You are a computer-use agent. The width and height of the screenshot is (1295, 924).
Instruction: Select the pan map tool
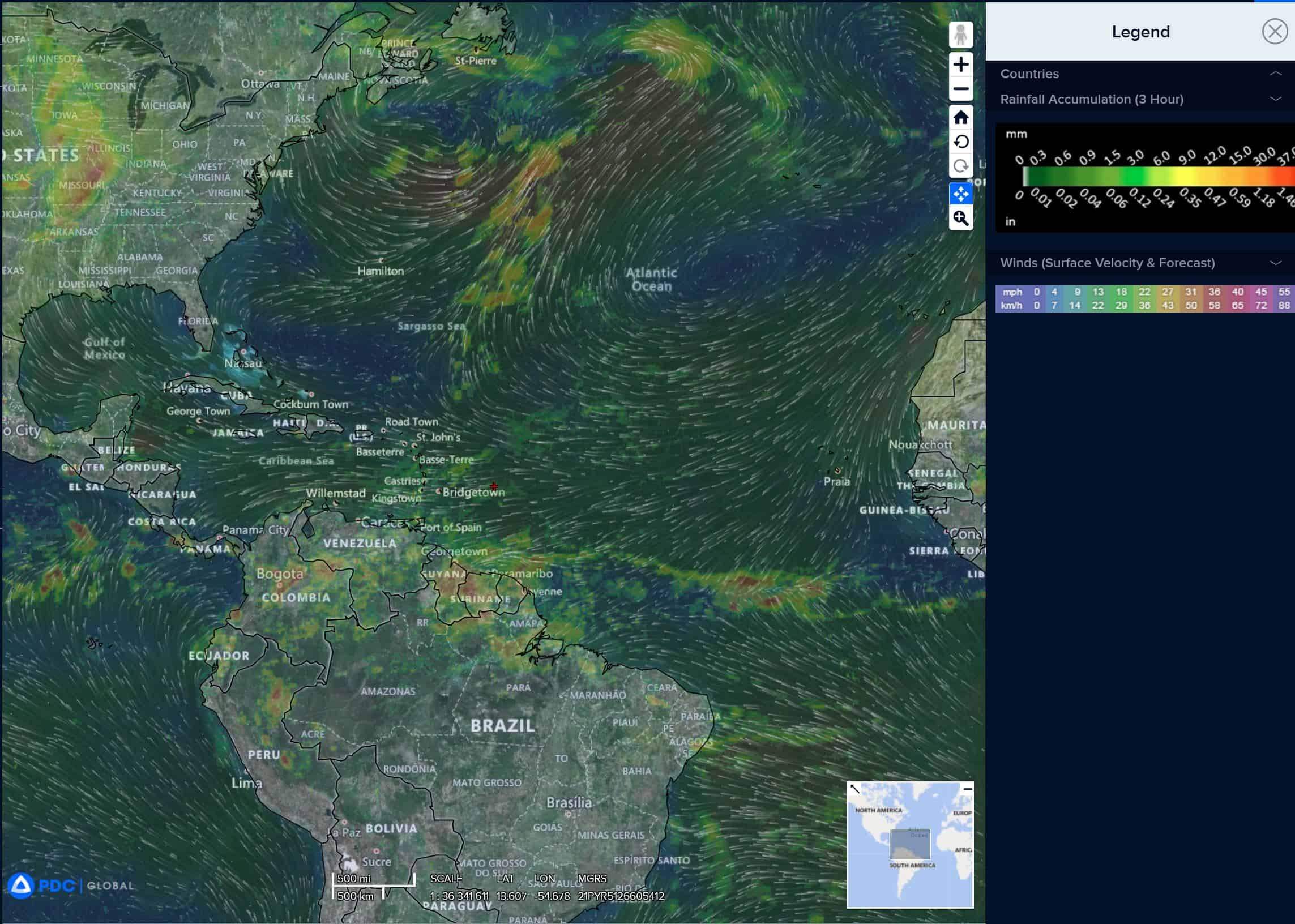point(960,194)
